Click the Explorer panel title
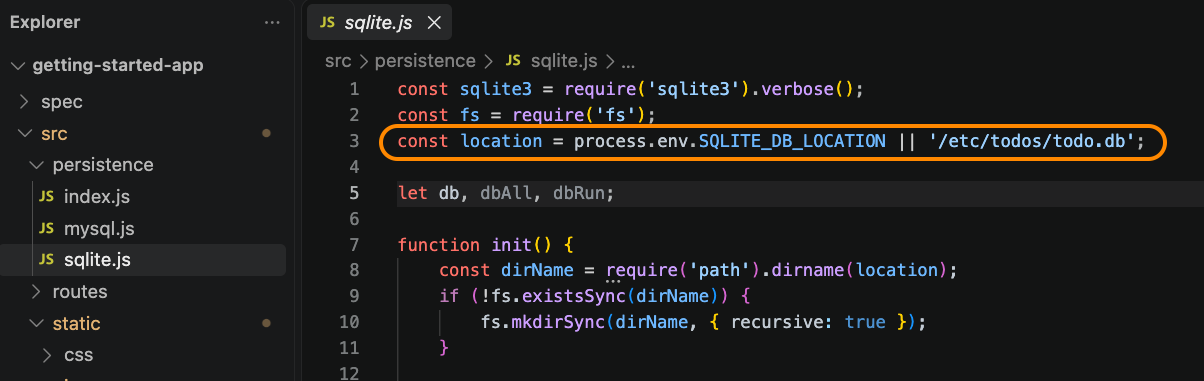Image resolution: width=1204 pixels, height=381 pixels. [x=44, y=22]
